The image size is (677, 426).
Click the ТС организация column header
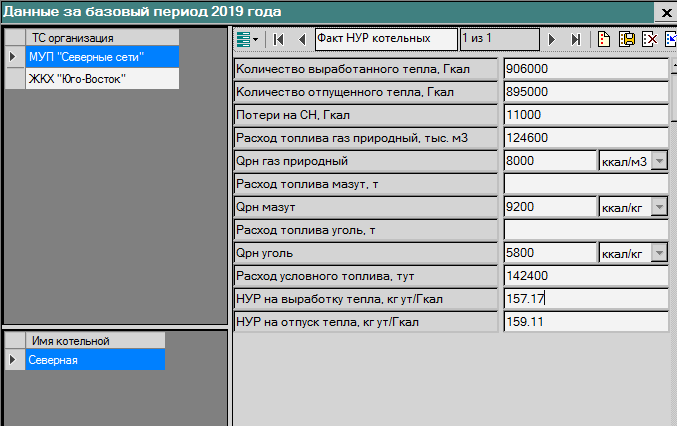click(x=100, y=38)
